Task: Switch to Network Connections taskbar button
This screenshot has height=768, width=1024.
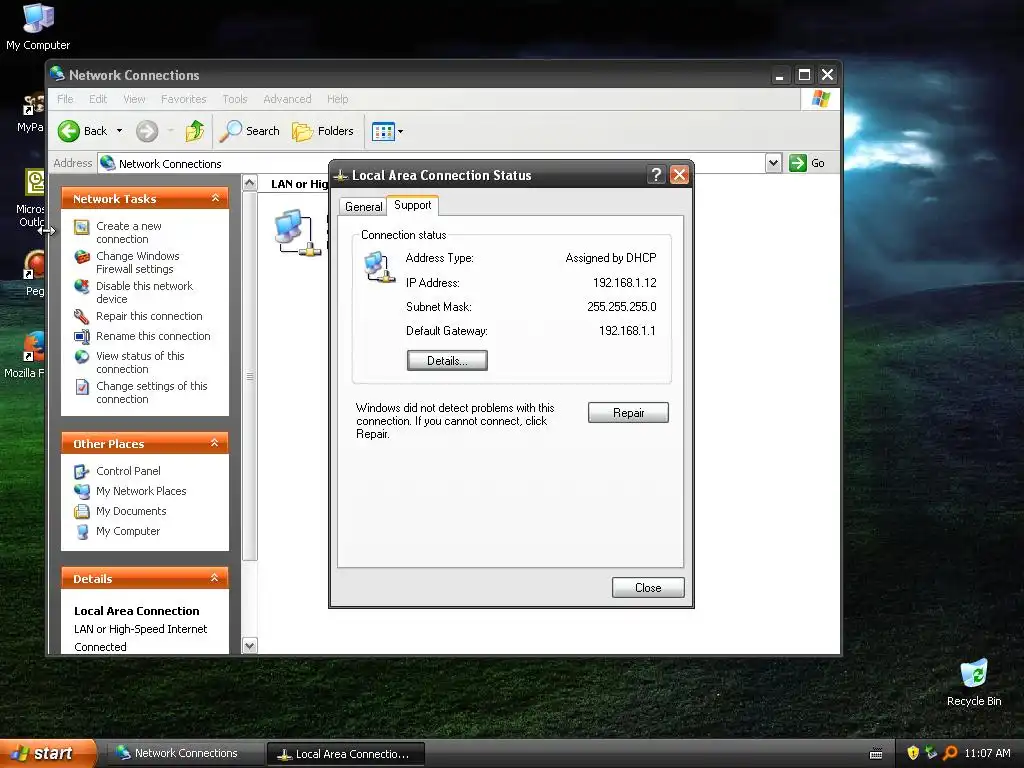Action: point(185,754)
